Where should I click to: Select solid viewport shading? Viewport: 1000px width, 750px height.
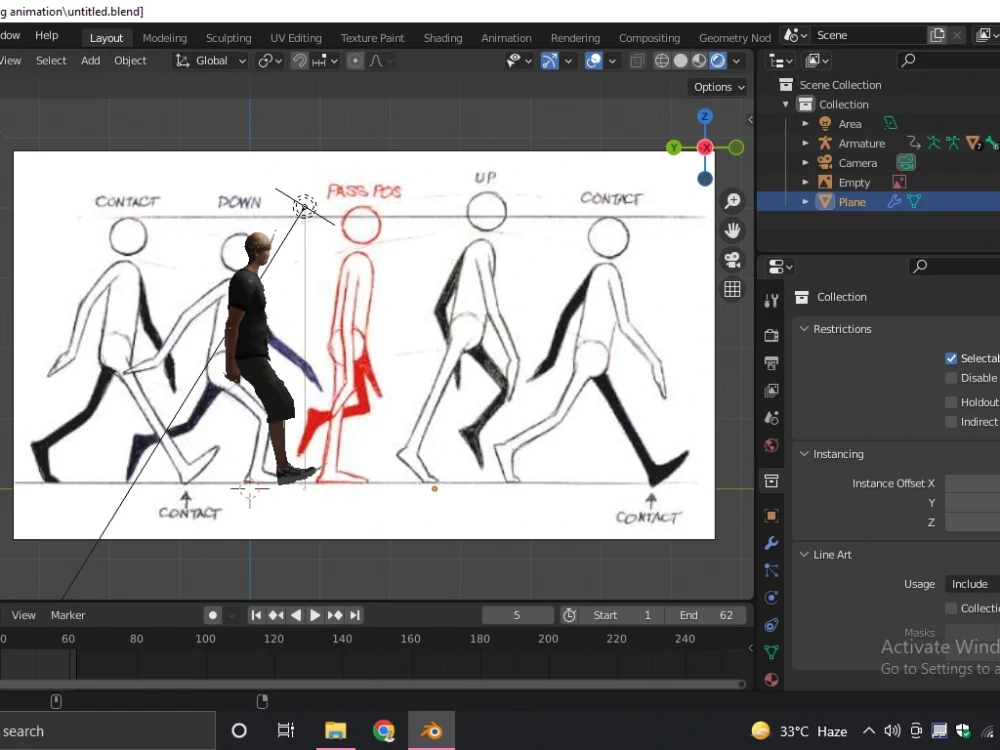pyautogui.click(x=680, y=61)
